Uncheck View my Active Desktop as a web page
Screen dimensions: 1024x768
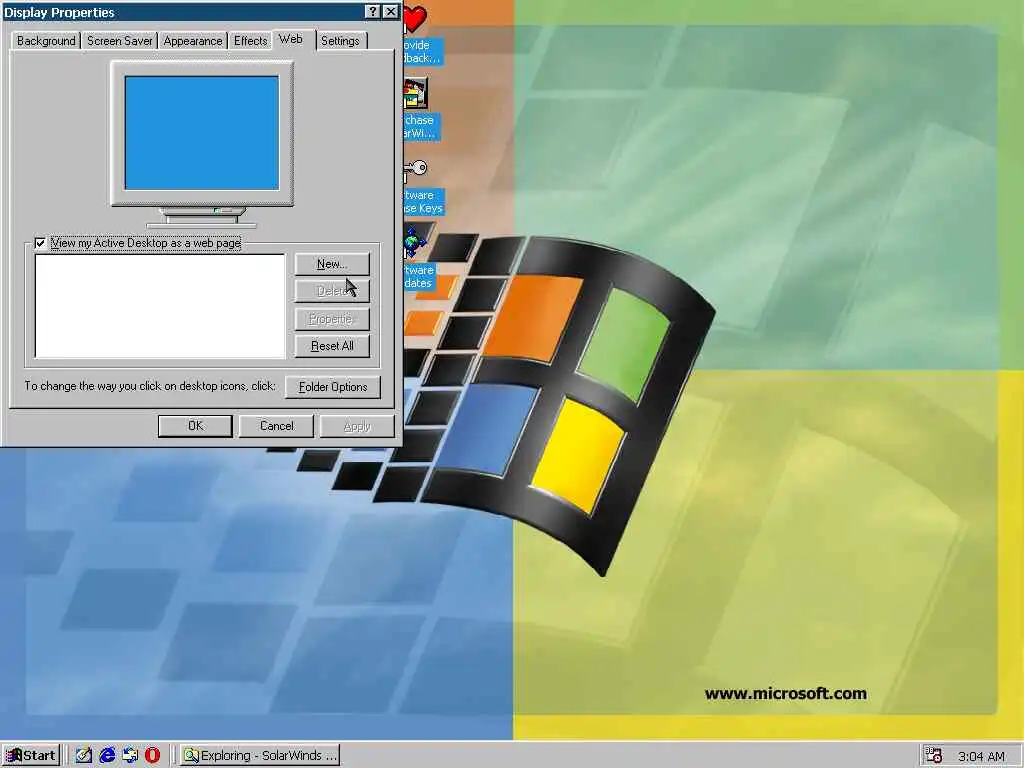pos(40,243)
